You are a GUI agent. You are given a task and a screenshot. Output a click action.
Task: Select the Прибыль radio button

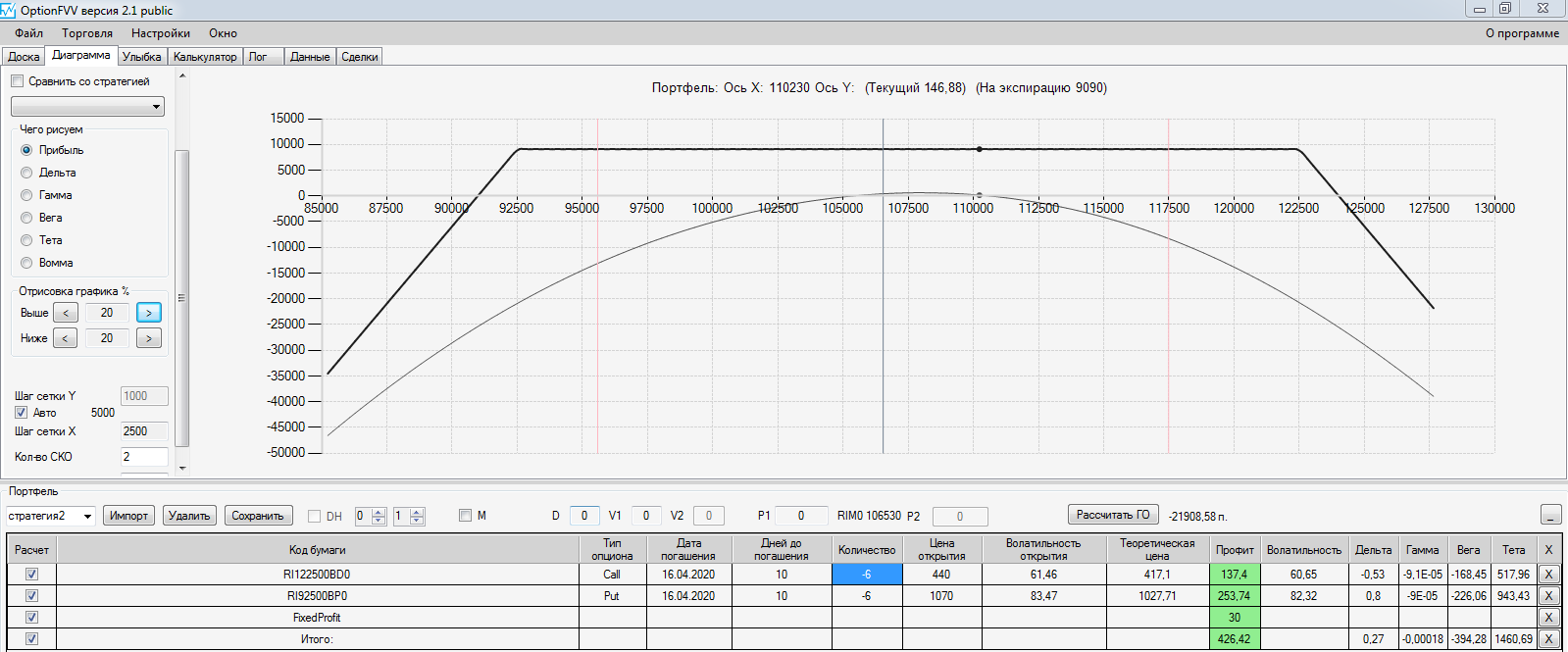click(26, 150)
